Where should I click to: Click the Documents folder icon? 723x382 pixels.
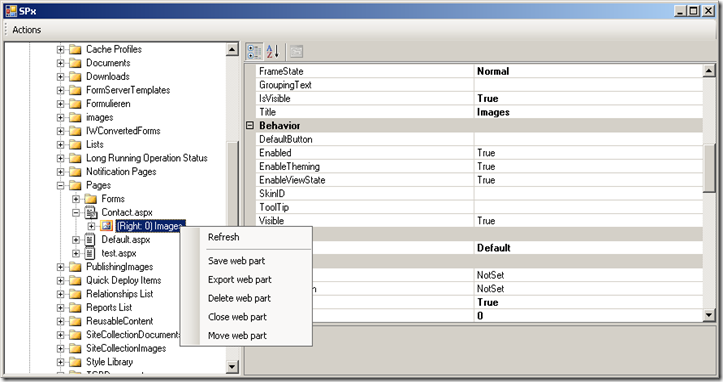75,63
